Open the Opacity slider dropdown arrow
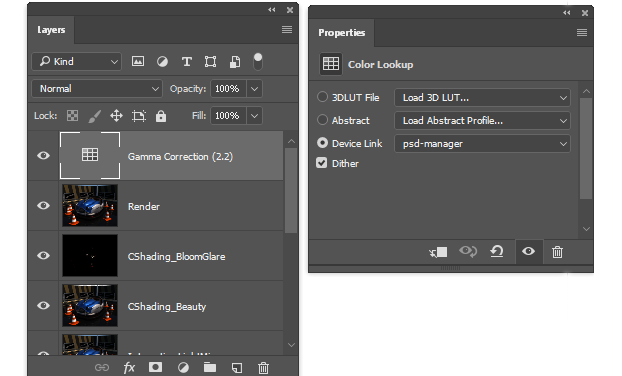Image resolution: width=622 pixels, height=376 pixels. point(254,89)
